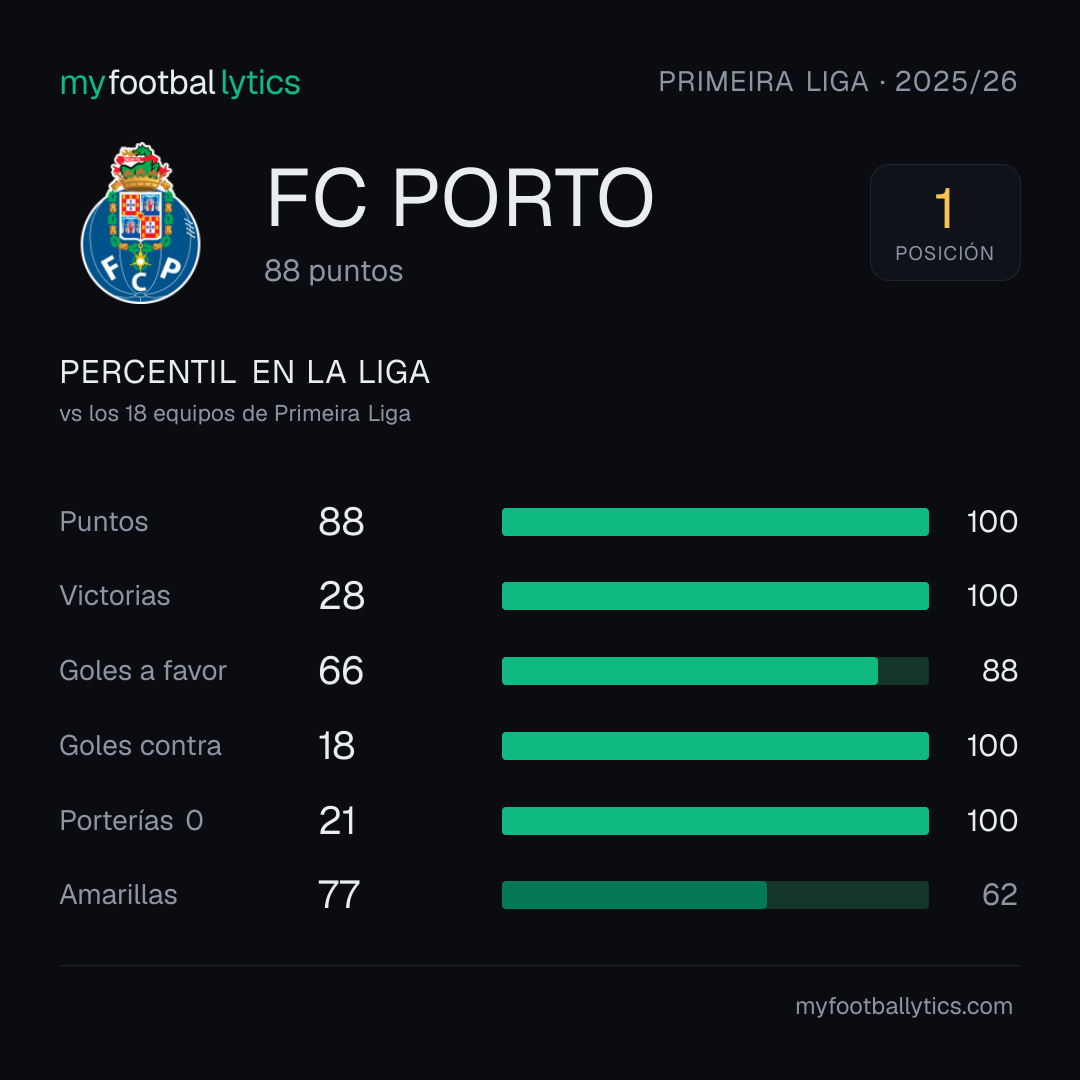Click the Porterías 0 percentile bar
1080x1080 pixels.
coord(715,821)
